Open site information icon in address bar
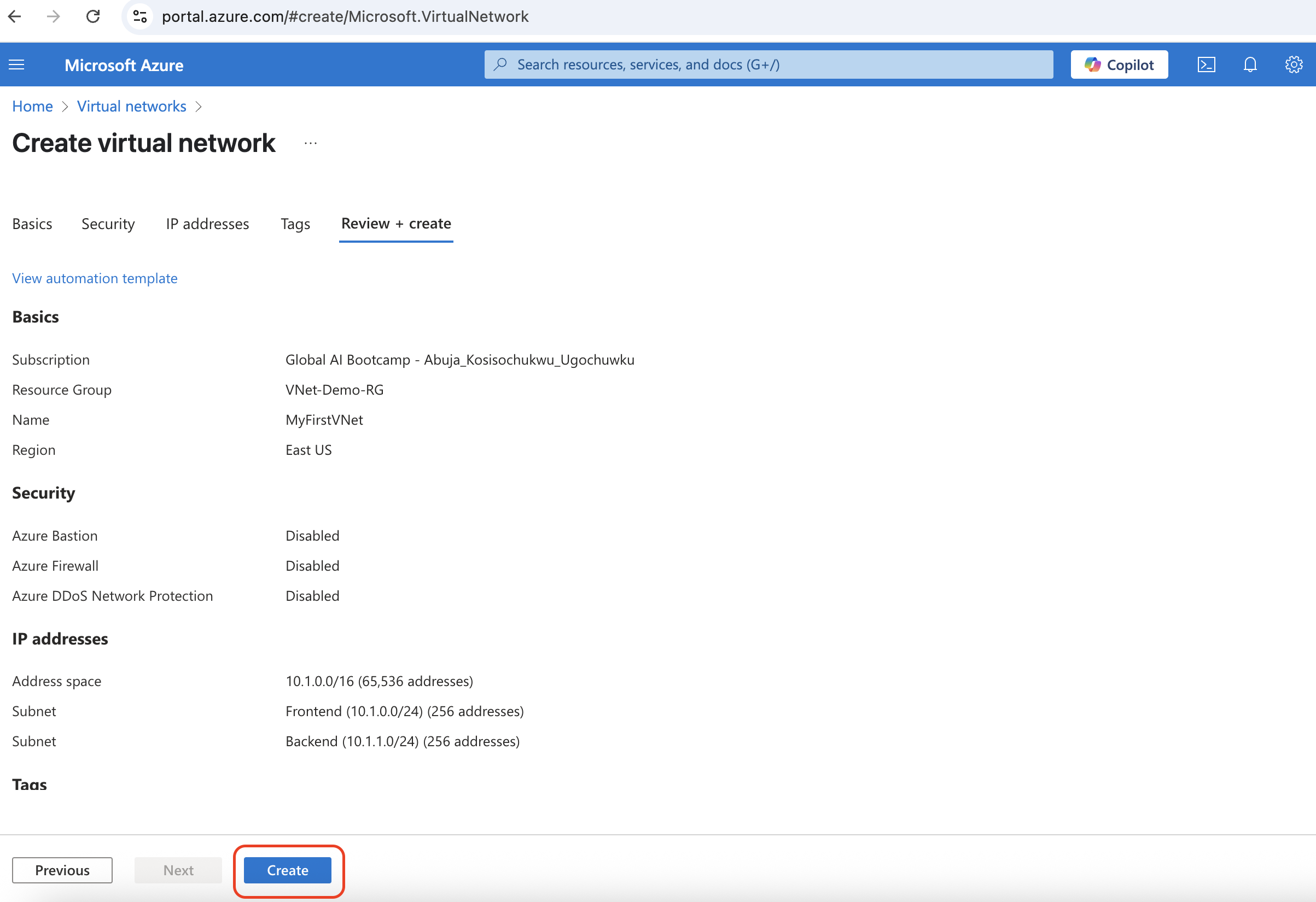The image size is (1316, 902). tap(139, 16)
